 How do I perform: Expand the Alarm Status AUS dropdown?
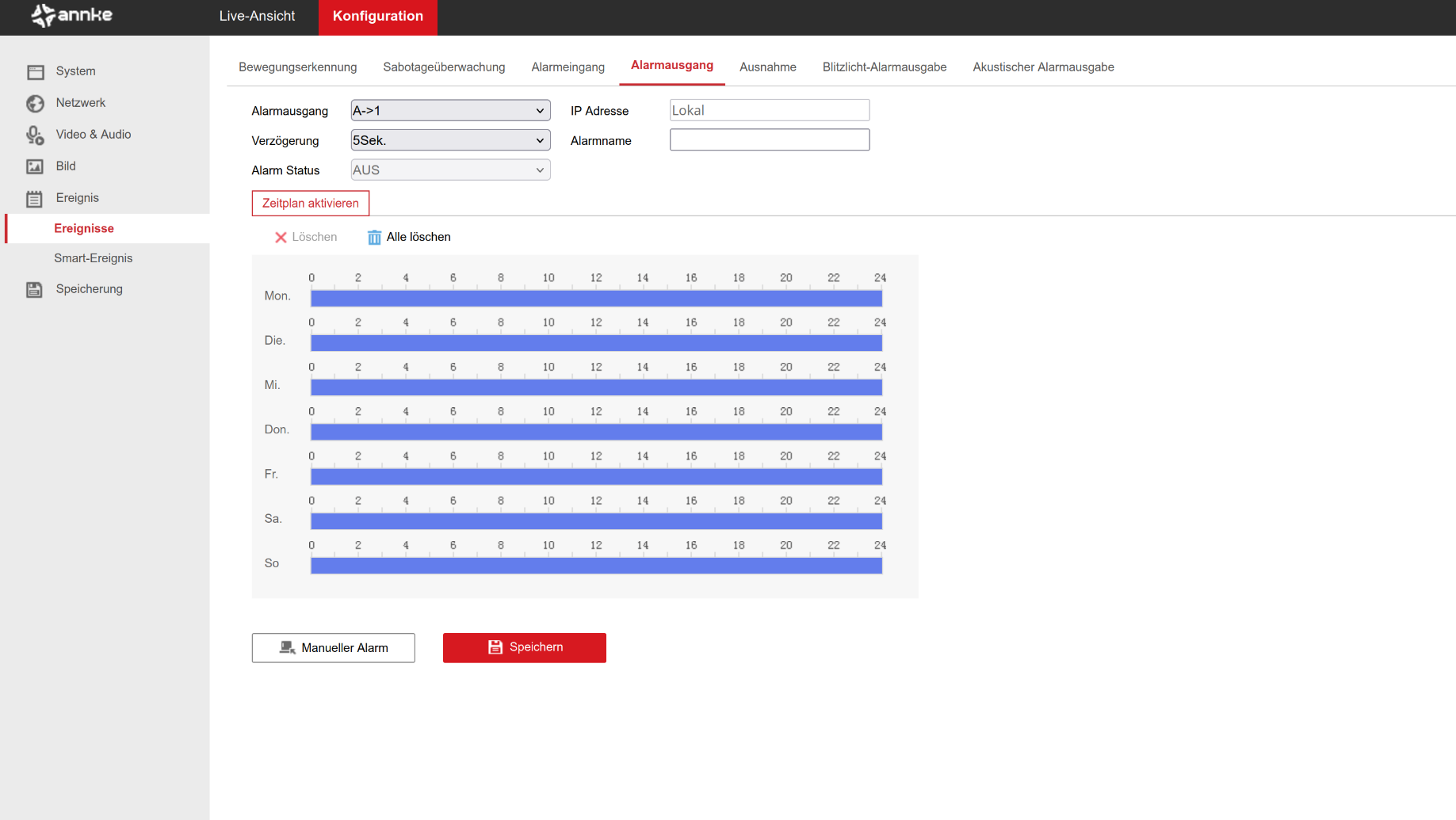(449, 170)
